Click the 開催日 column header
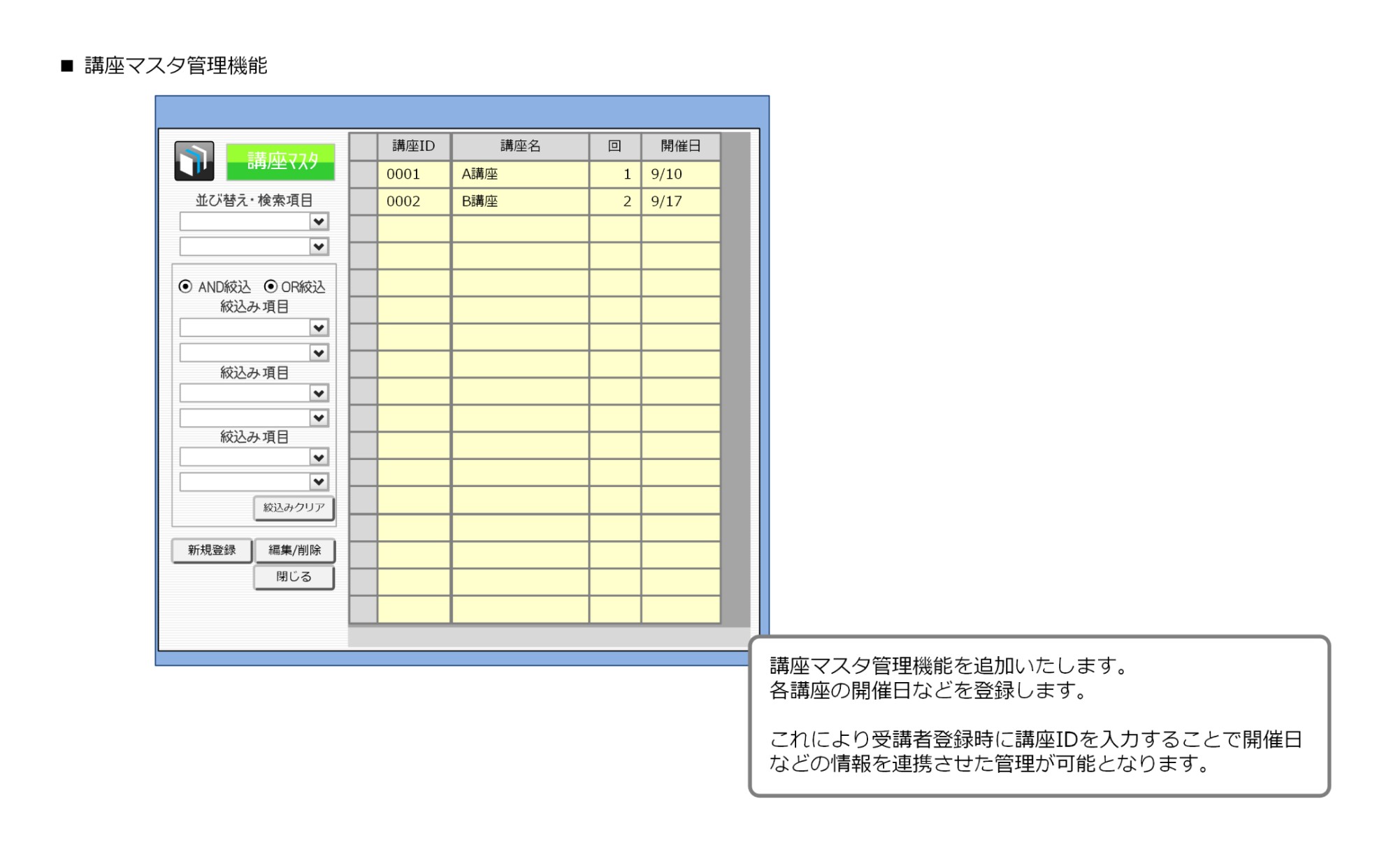This screenshot has height=868, width=1398. tap(681, 146)
